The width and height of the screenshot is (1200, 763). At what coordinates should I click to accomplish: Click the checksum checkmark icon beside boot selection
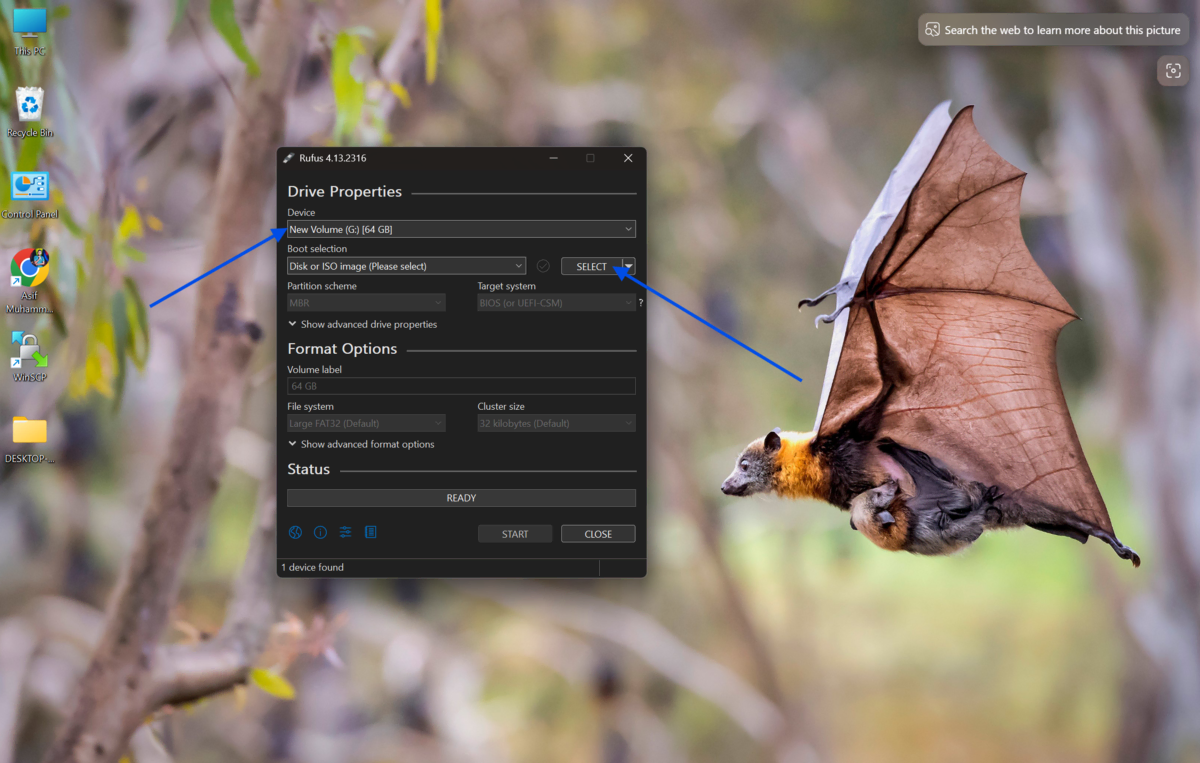(x=543, y=266)
